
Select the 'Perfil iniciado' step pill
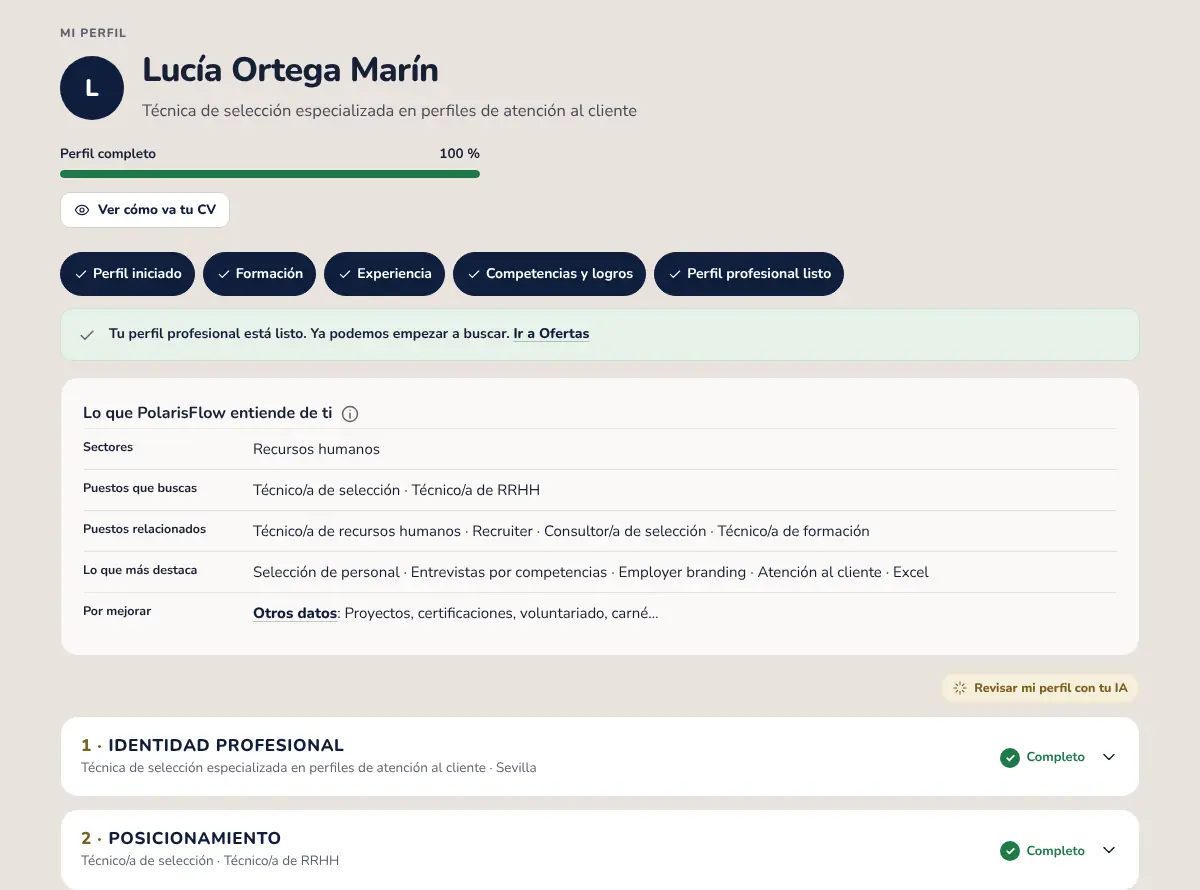[128, 274]
